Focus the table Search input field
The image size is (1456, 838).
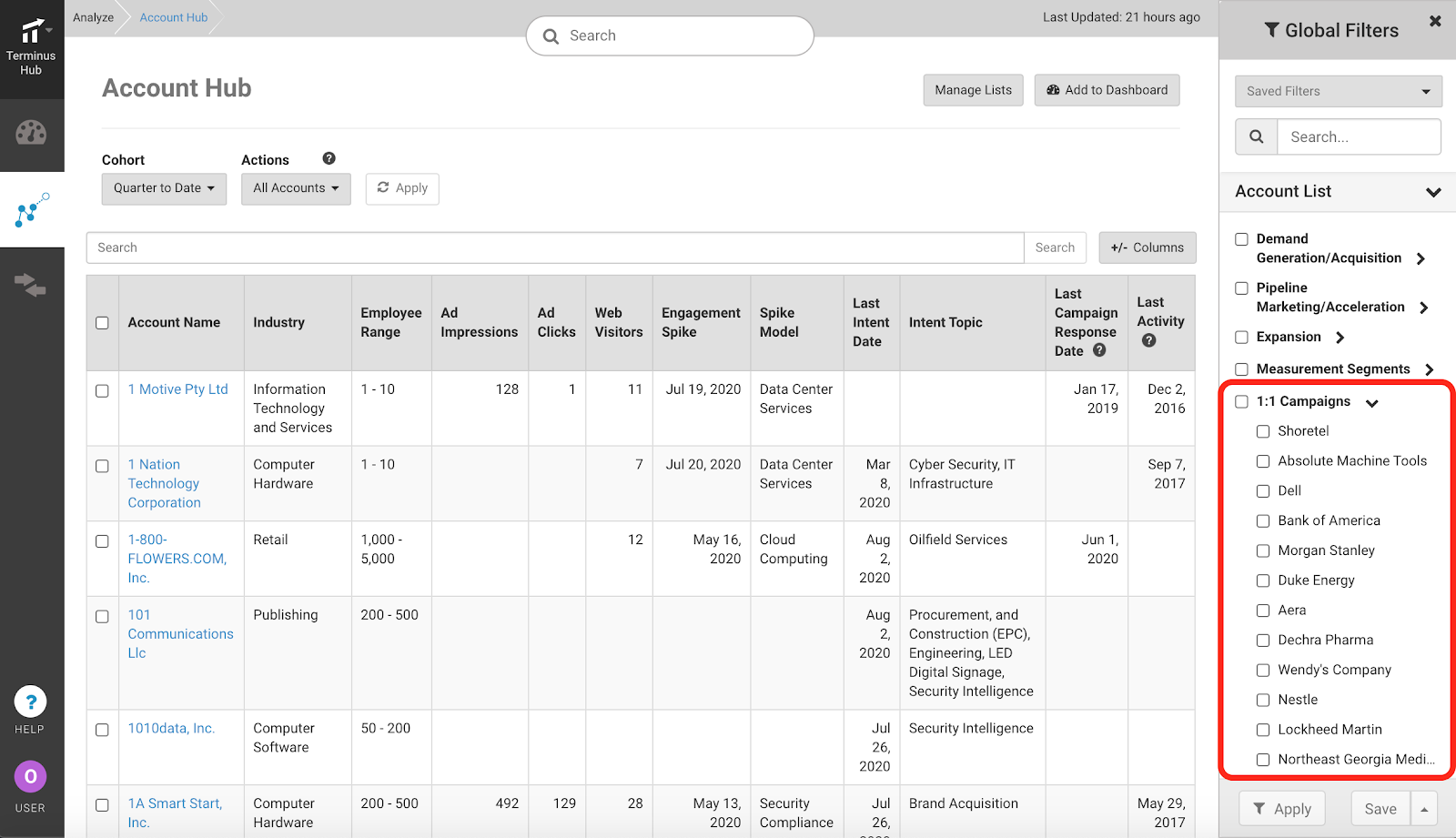(x=555, y=247)
